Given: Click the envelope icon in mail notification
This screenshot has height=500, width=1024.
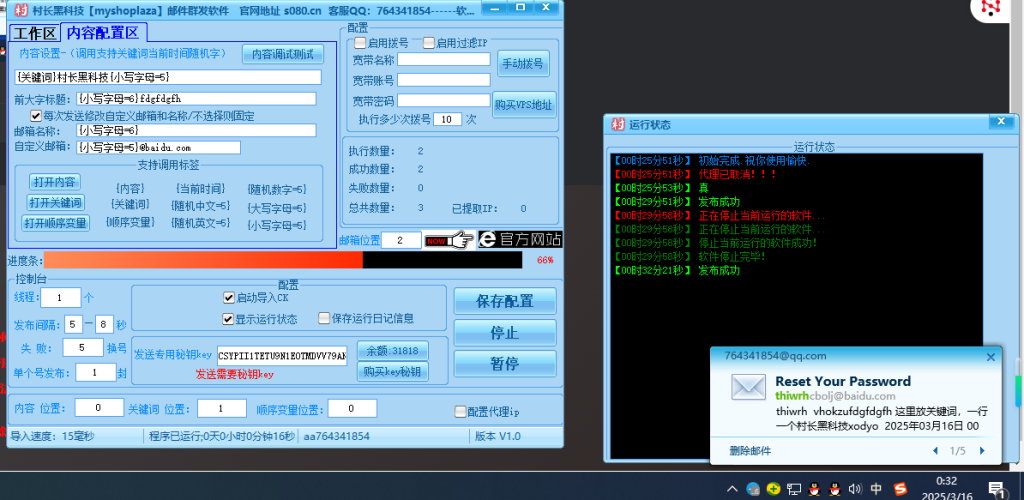Looking at the screenshot, I should click(x=748, y=386).
